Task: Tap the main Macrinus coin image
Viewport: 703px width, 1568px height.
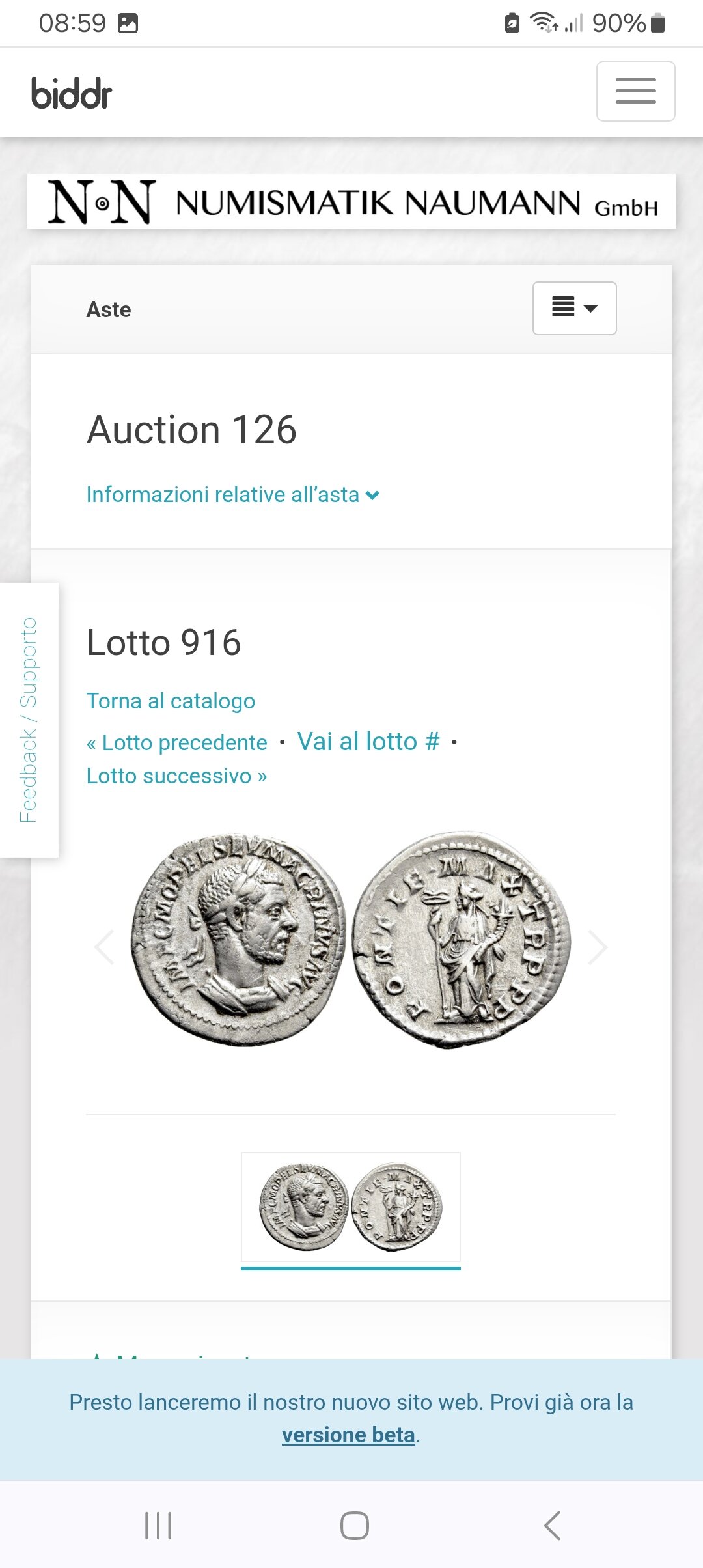Action: (x=351, y=940)
